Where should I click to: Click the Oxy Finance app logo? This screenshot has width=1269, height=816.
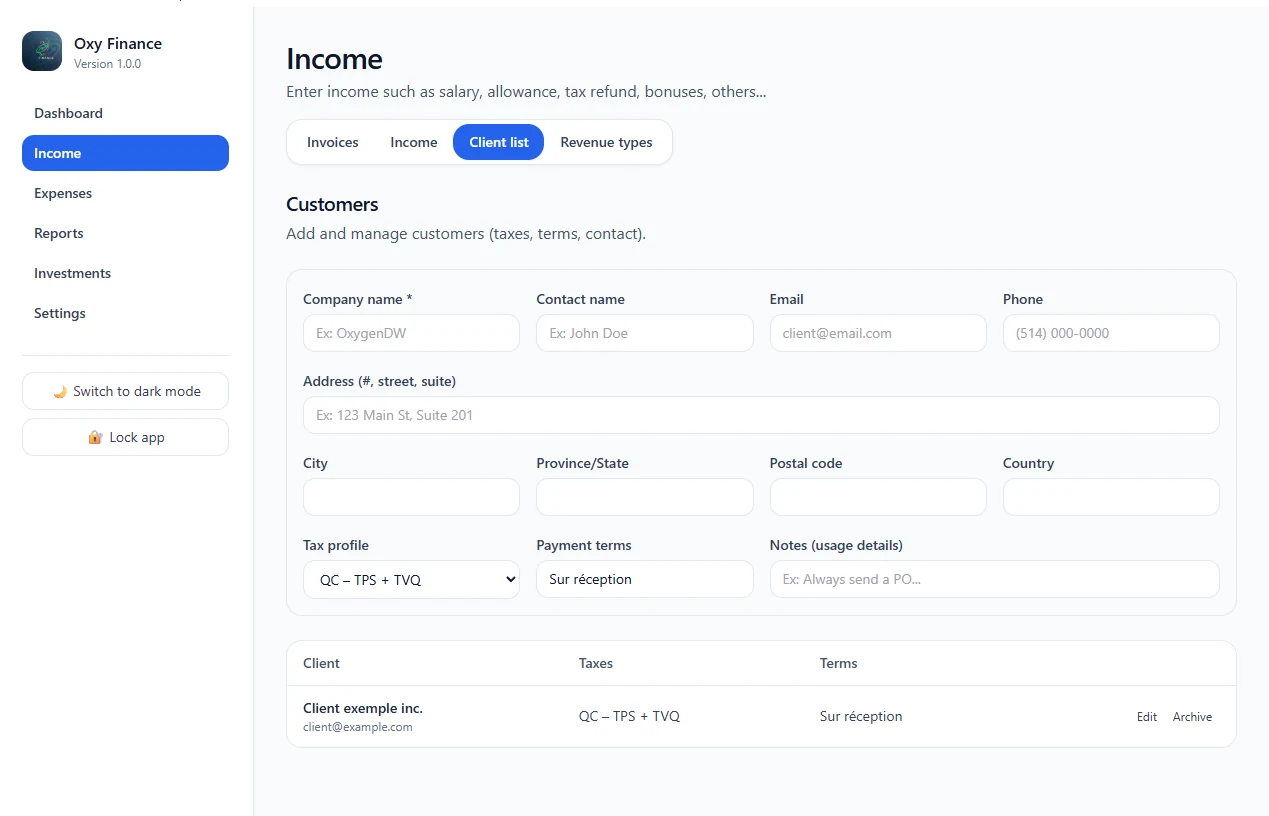point(42,51)
